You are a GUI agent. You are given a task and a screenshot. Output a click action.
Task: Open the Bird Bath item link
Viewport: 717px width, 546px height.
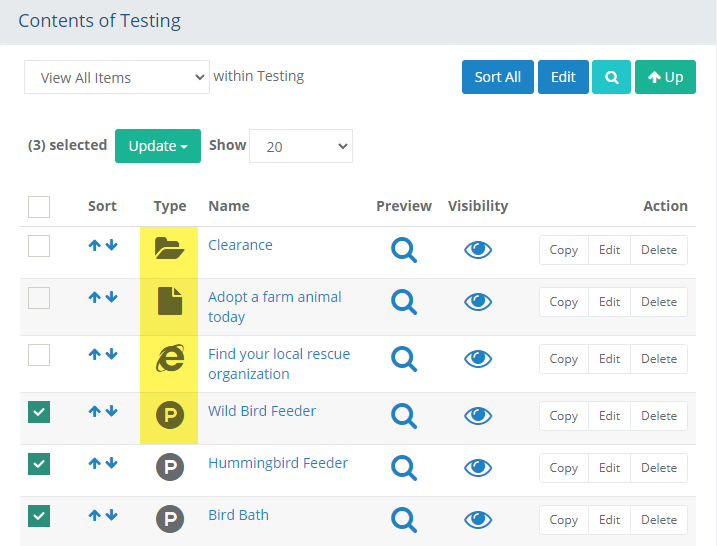point(238,515)
